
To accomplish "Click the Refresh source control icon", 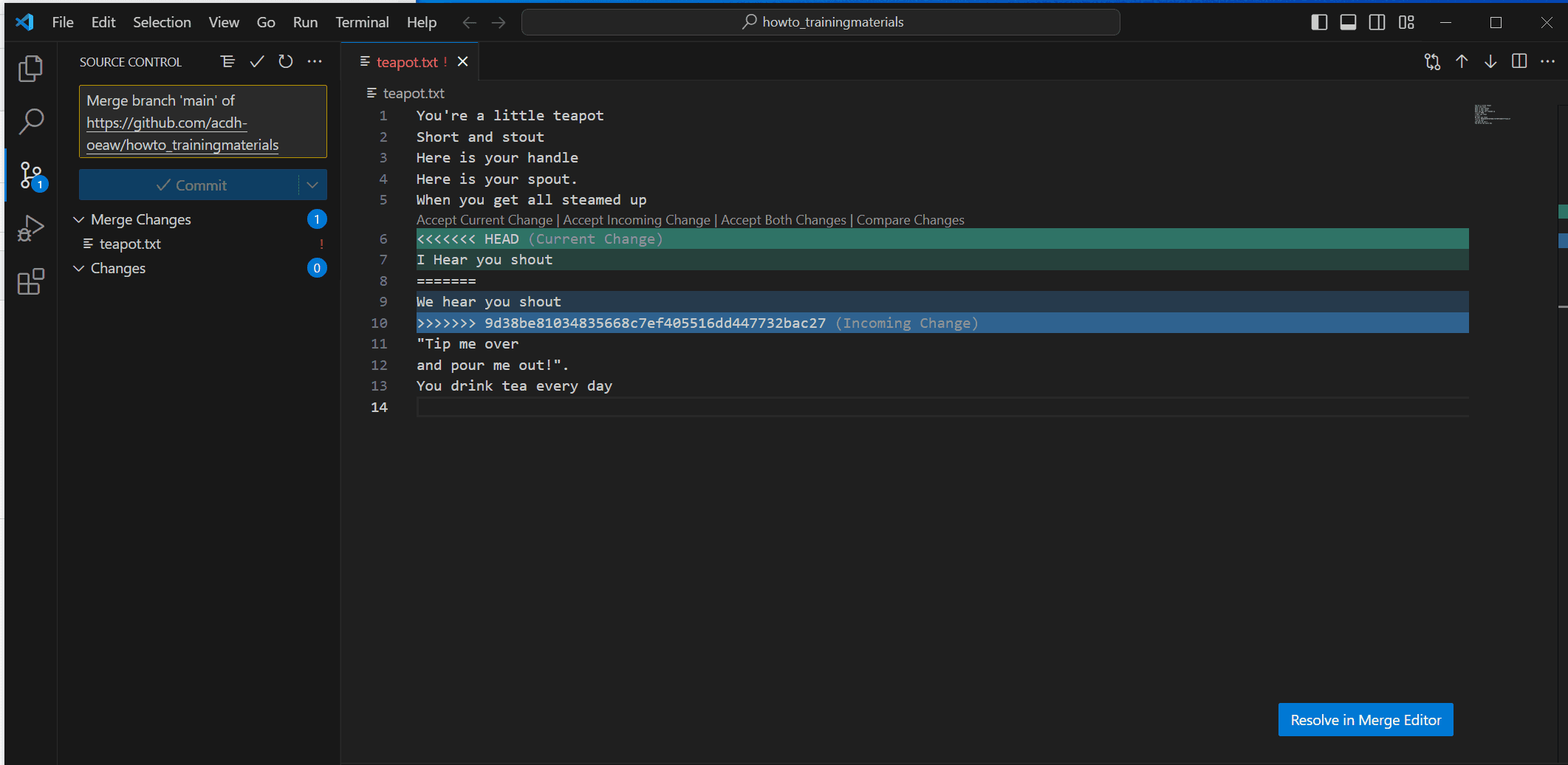I will pos(286,62).
